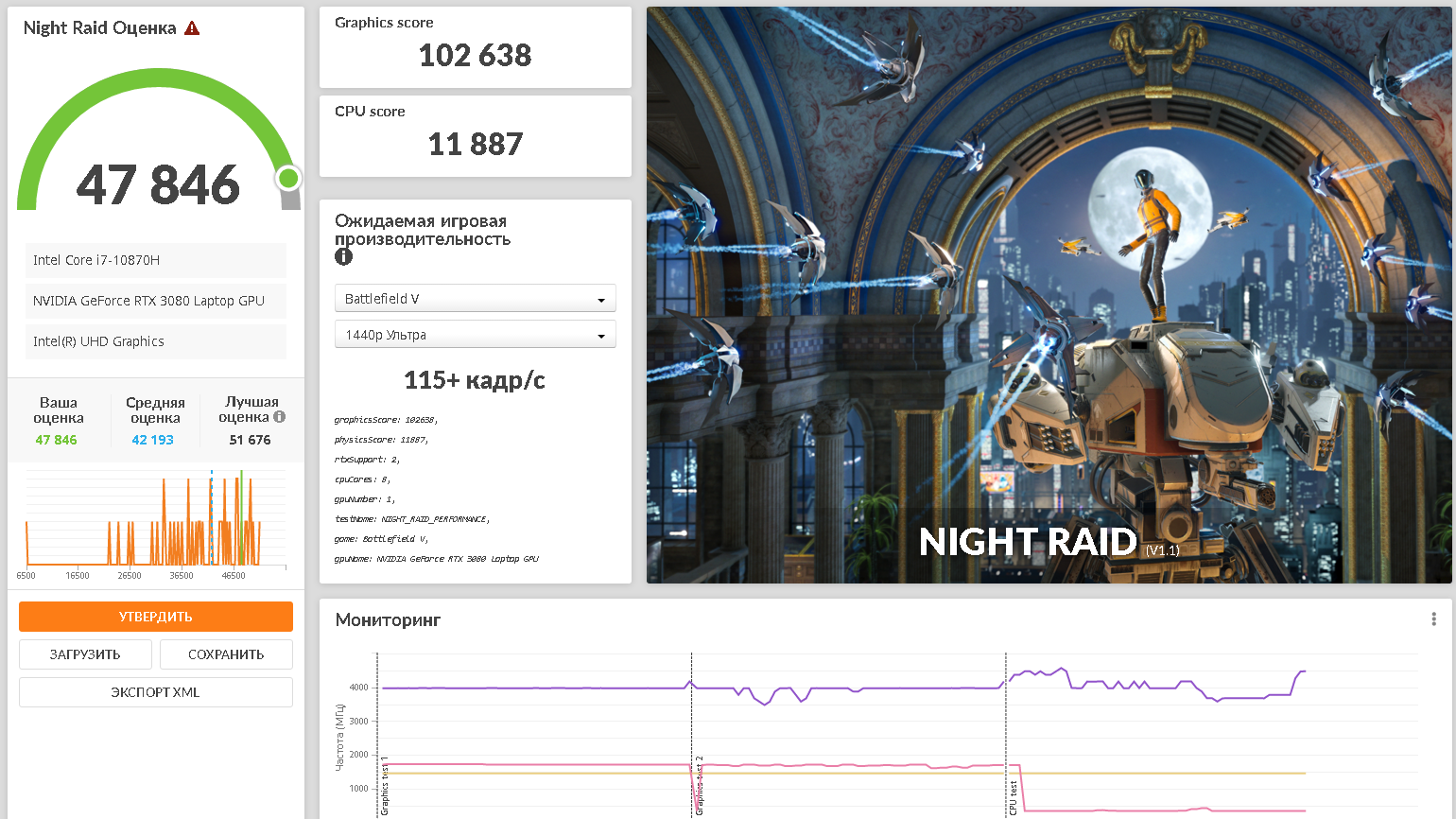Click the green score gauge knob

(x=288, y=178)
